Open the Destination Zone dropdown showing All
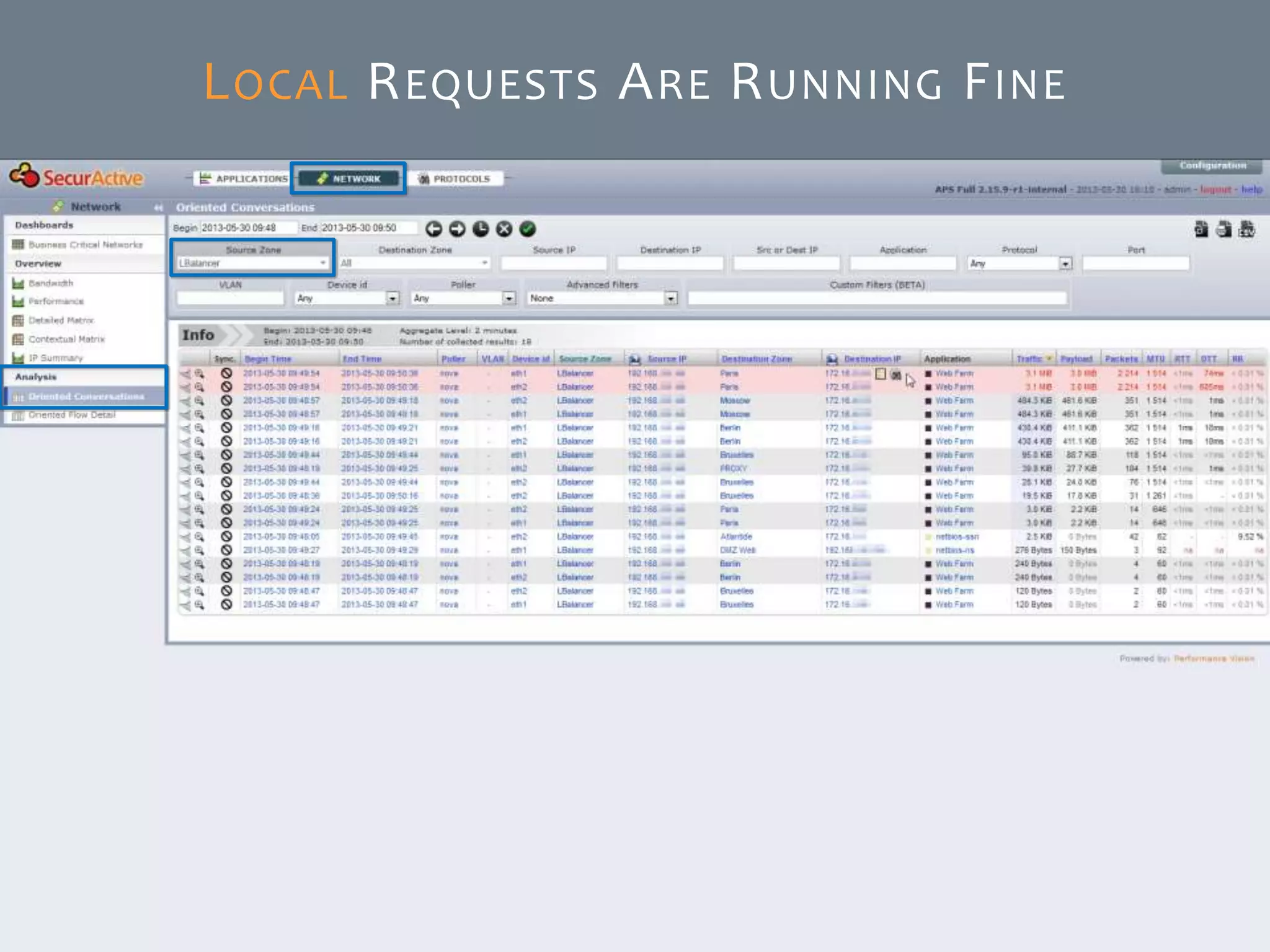Image resolution: width=1270 pixels, height=952 pixels. [x=414, y=263]
